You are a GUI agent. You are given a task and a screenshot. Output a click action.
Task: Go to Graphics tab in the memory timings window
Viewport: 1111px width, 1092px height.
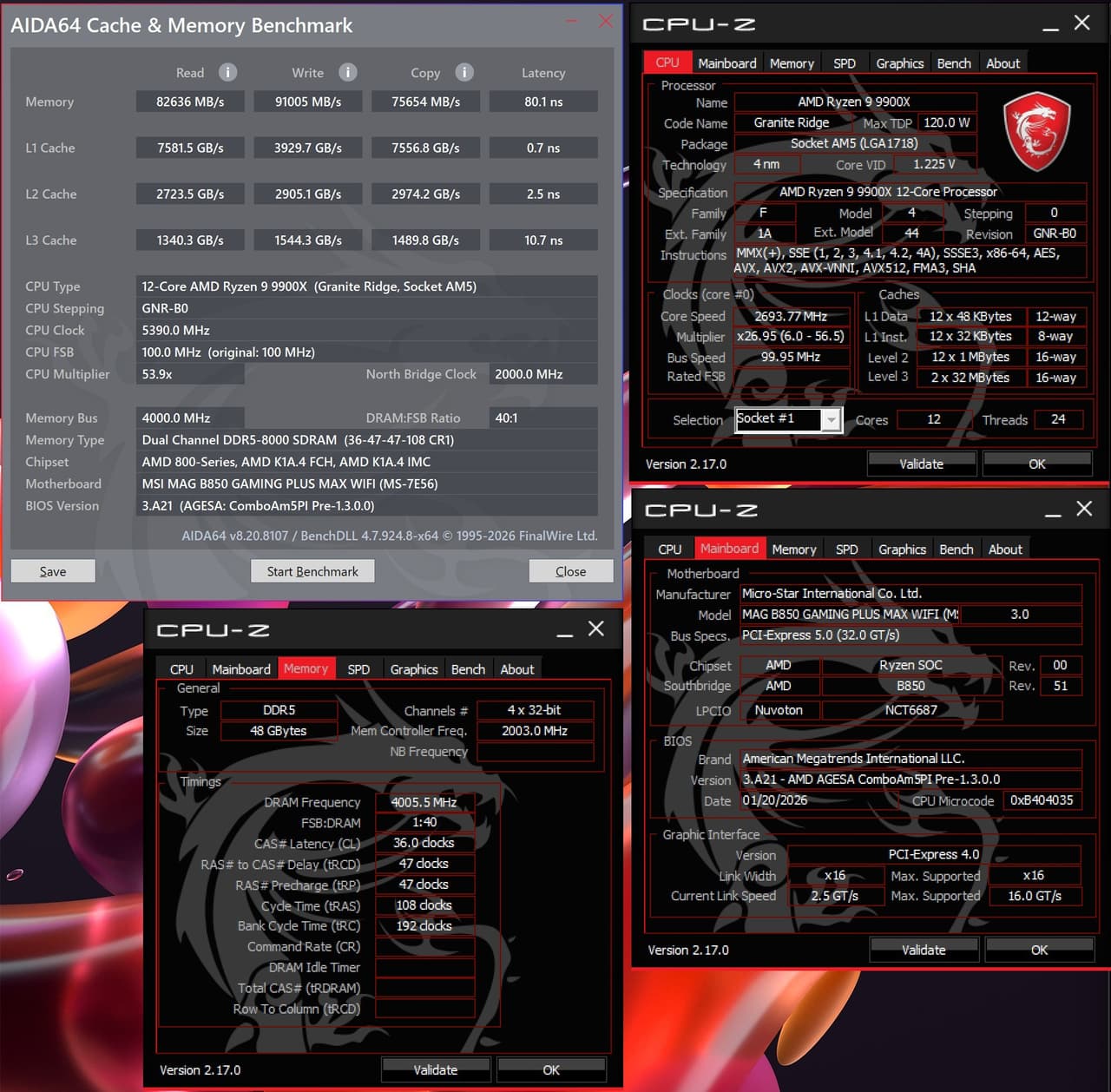414,669
